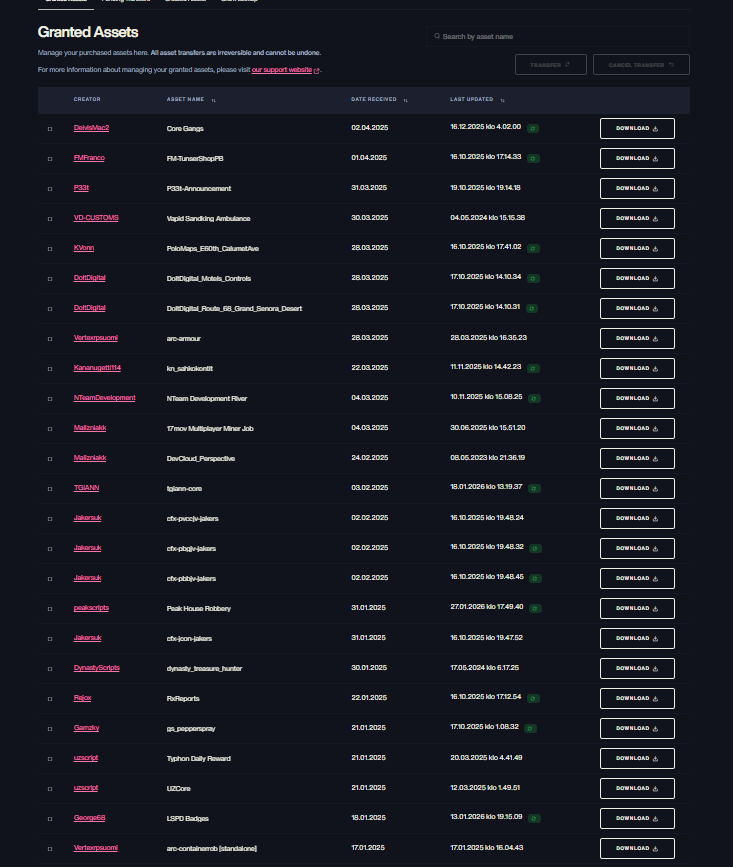Image resolution: width=733 pixels, height=867 pixels.
Task: Click the update badge on LSPD Badges row
Action: [535, 819]
